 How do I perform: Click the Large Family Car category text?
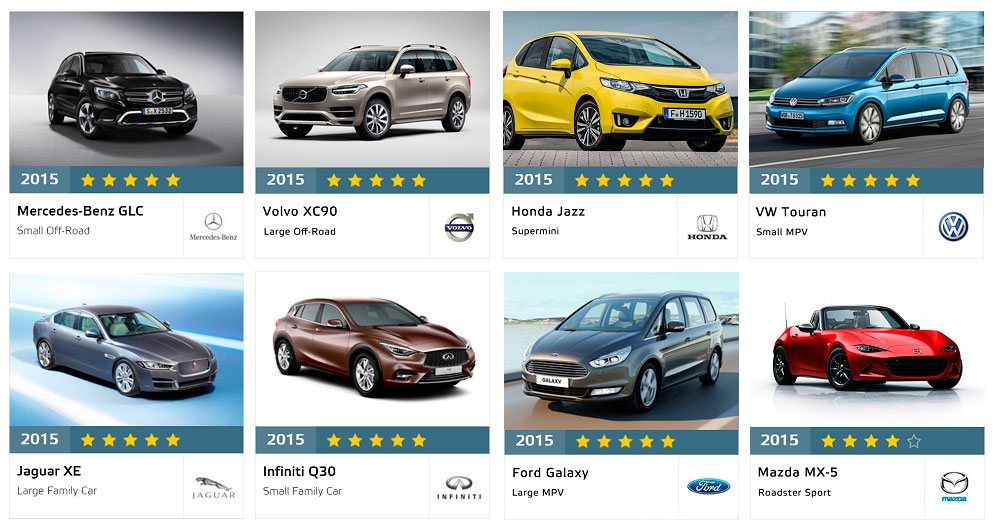tap(57, 491)
